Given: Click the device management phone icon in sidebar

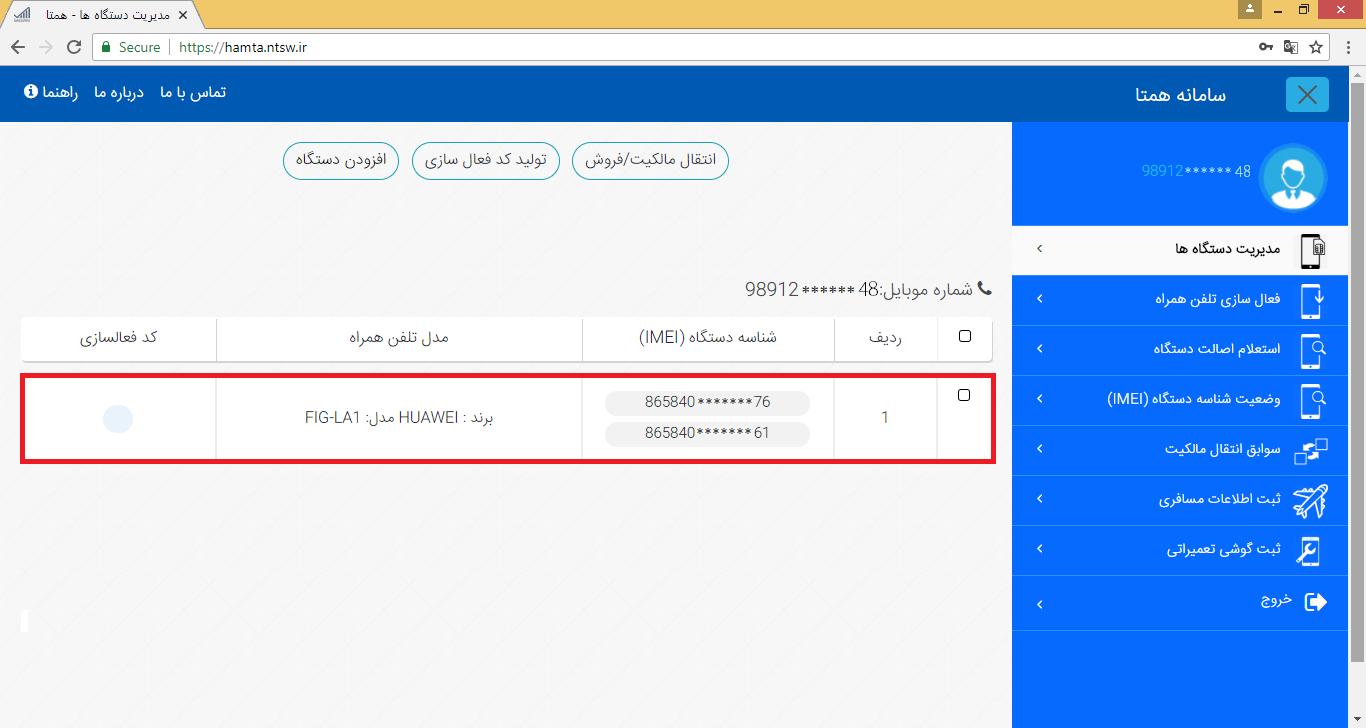Looking at the screenshot, I should [1311, 250].
